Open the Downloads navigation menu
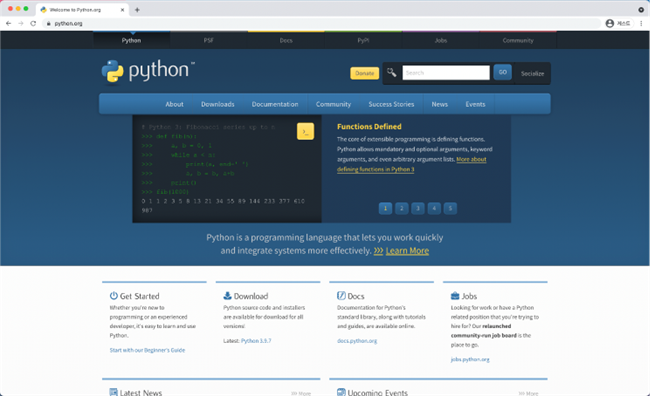 click(217, 104)
